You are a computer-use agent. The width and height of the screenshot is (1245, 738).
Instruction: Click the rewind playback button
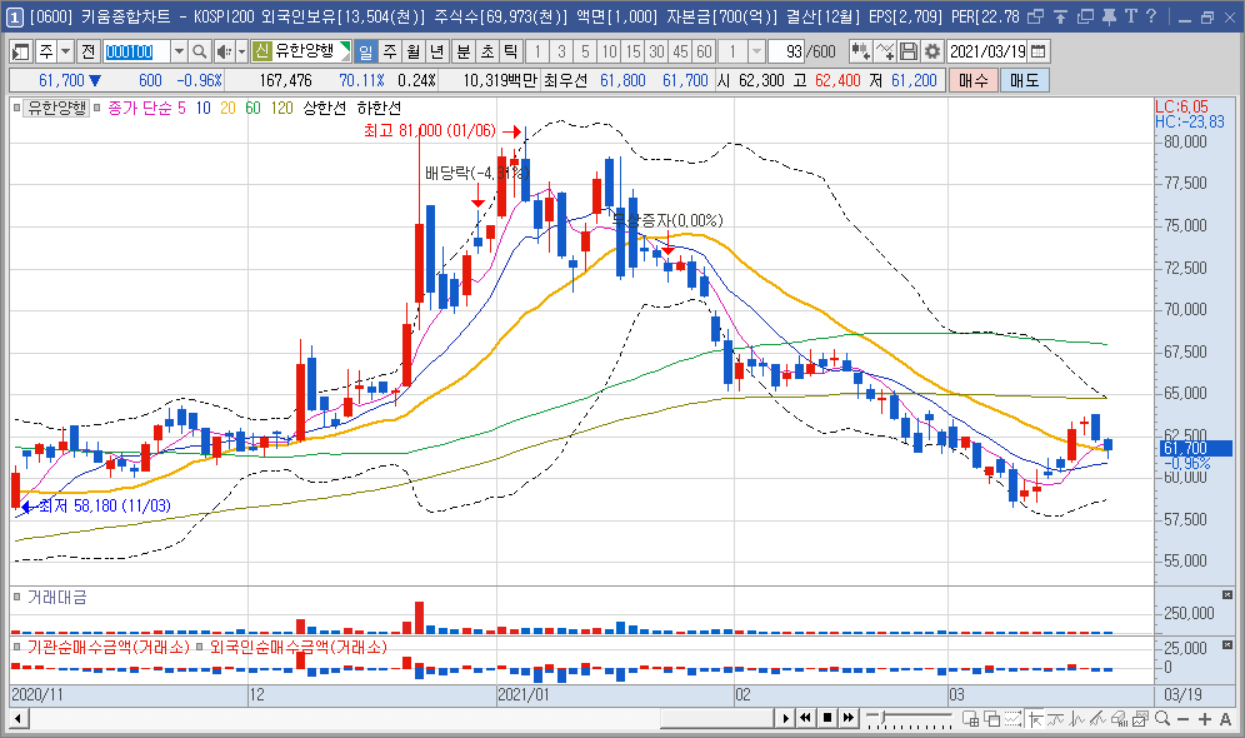(805, 718)
